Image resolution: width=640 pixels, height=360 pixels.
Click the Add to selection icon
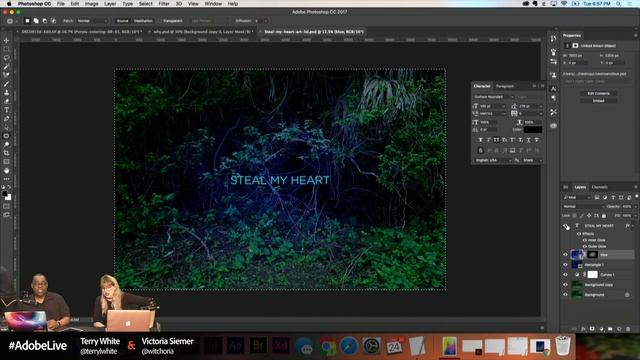pos(36,21)
